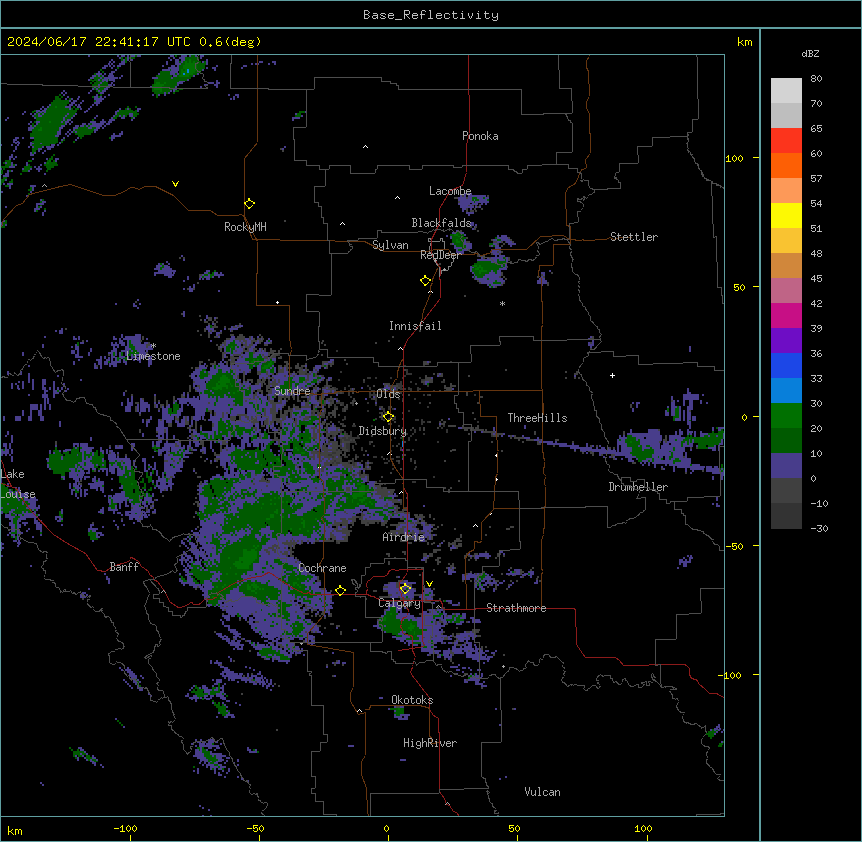Click the yellow V marker northwest of RockyMH
862x842 pixels.
pyautogui.click(x=175, y=184)
